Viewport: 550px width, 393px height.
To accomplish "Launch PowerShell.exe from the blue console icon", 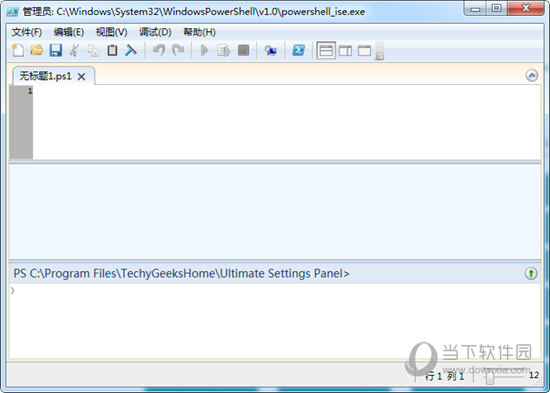I will coord(299,51).
